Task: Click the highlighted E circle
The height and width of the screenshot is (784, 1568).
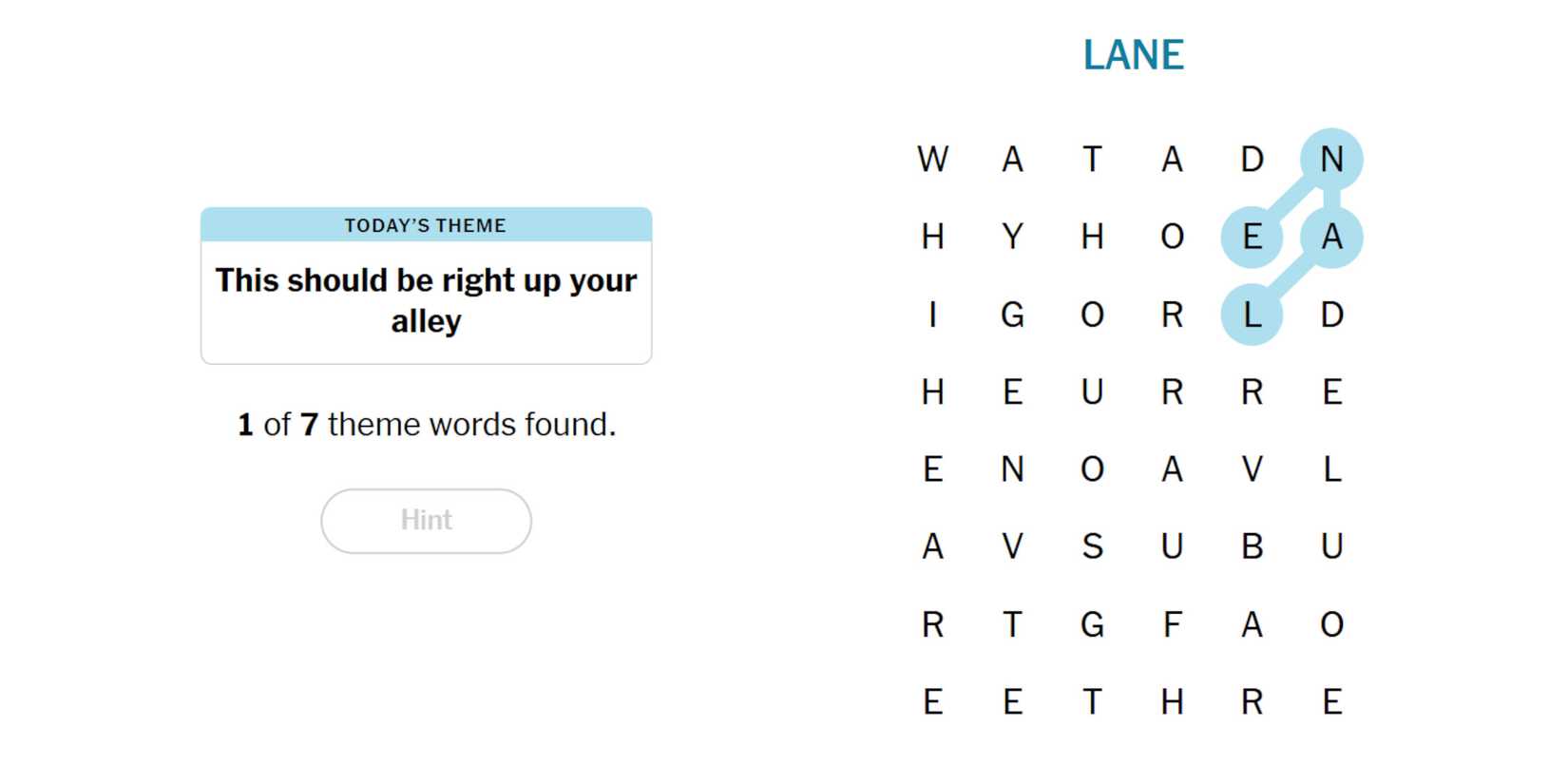Action: (x=1252, y=237)
